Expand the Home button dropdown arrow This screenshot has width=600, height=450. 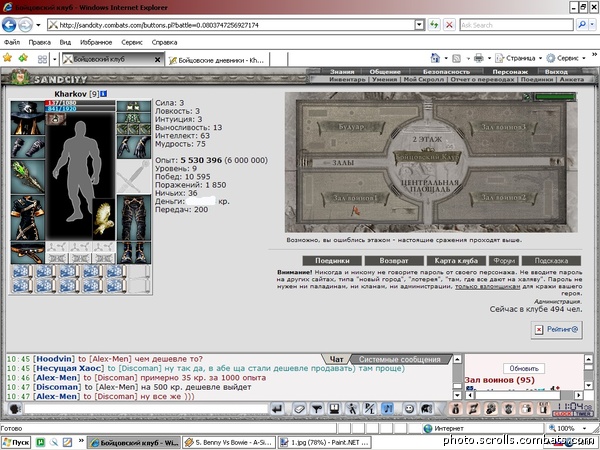[446, 58]
